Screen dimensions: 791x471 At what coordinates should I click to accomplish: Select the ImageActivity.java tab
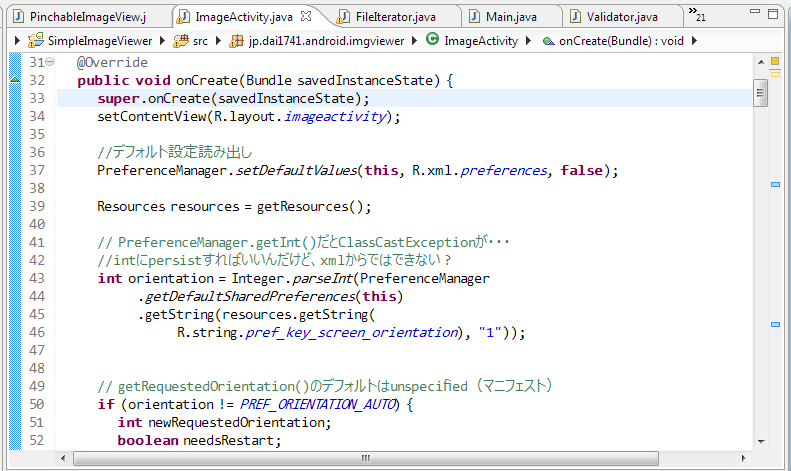[x=244, y=17]
